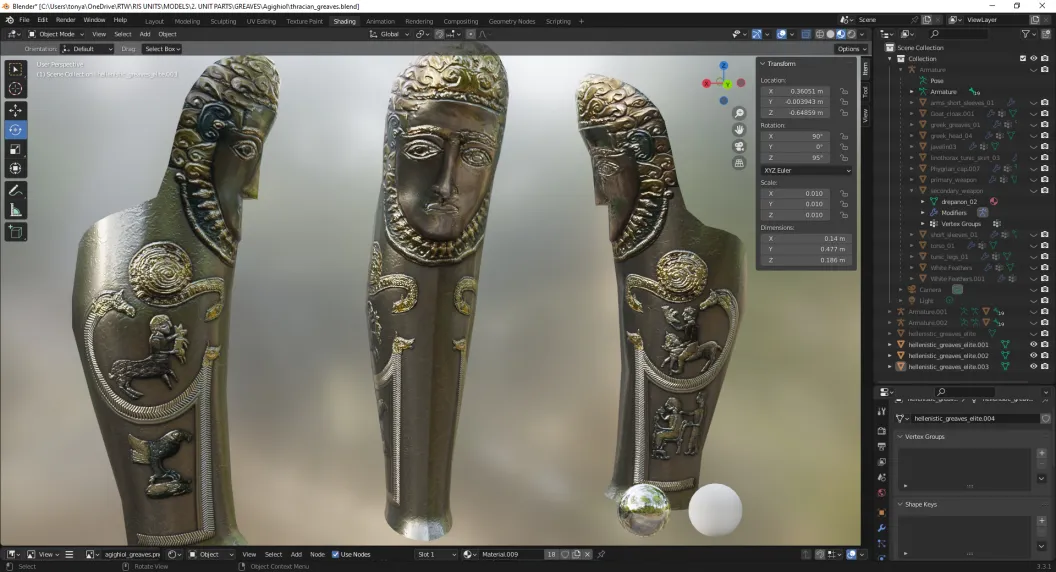This screenshot has height=572, width=1056.
Task: Open the Object Mode dropdown
Action: click(56, 34)
